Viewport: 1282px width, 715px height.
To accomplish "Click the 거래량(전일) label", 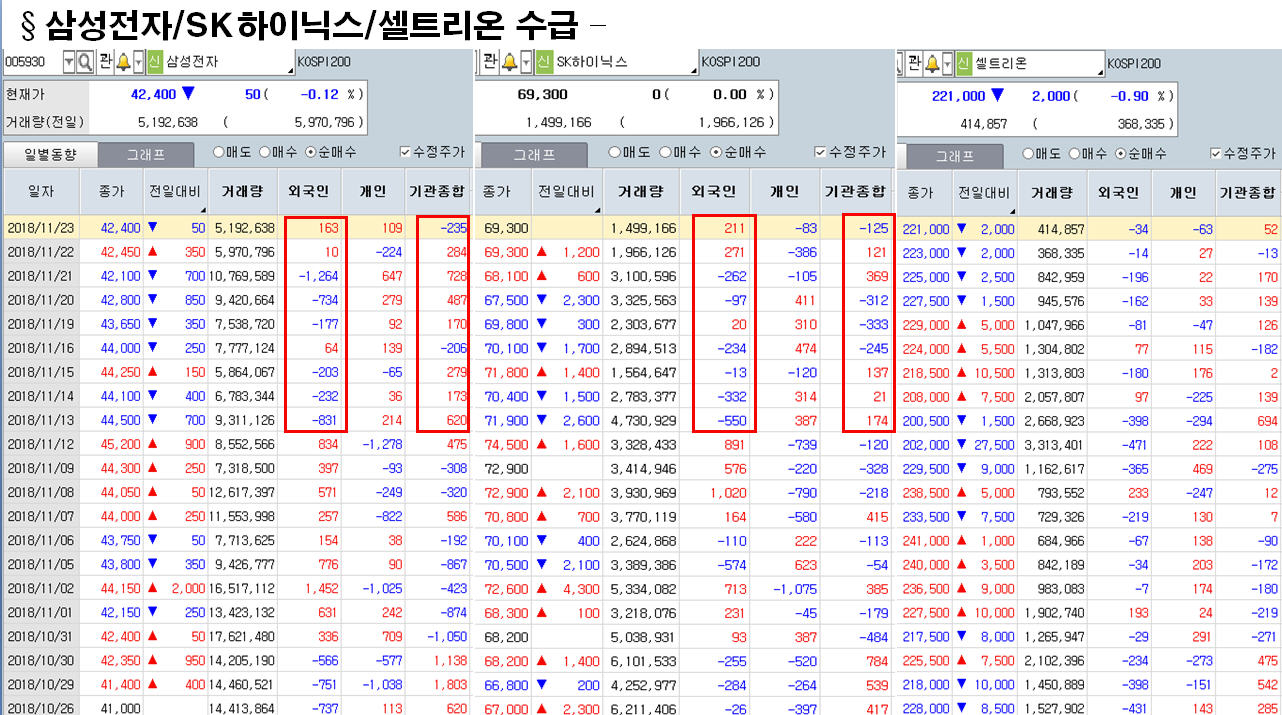I will pos(45,122).
